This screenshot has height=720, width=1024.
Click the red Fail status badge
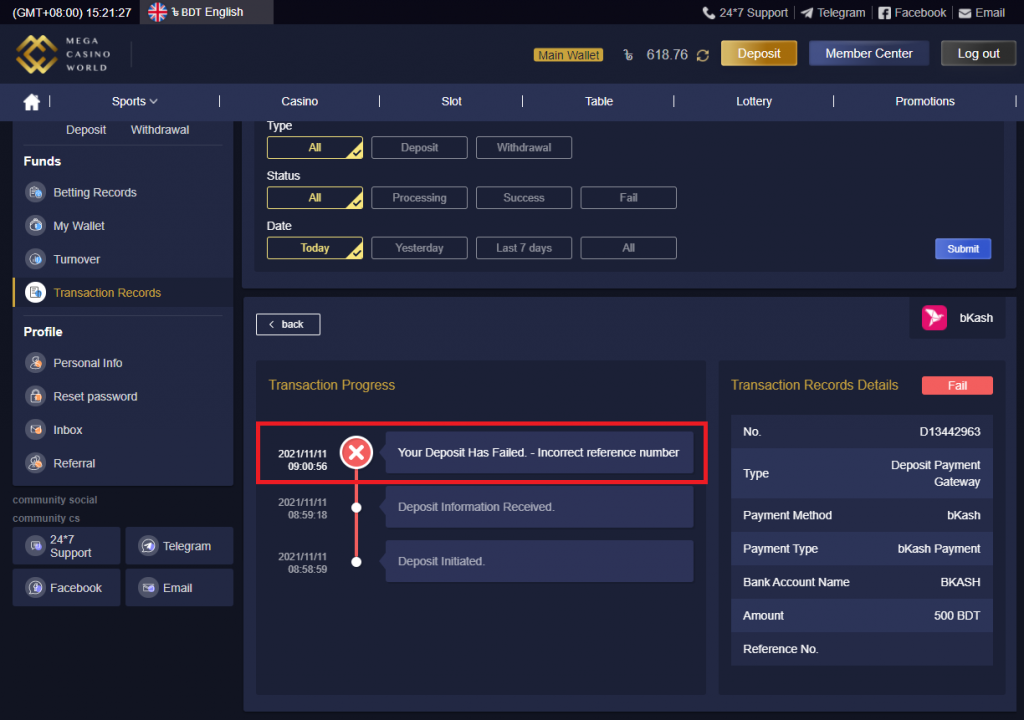pyautogui.click(x=957, y=385)
